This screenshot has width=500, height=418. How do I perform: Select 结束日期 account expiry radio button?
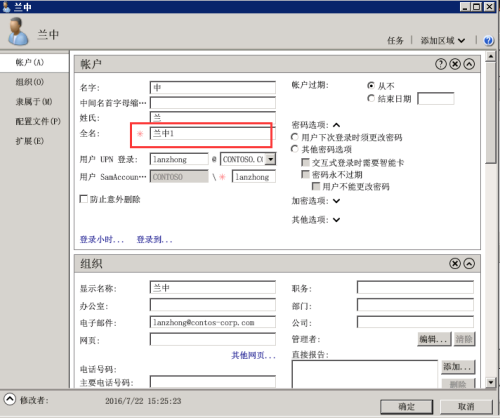371,98
